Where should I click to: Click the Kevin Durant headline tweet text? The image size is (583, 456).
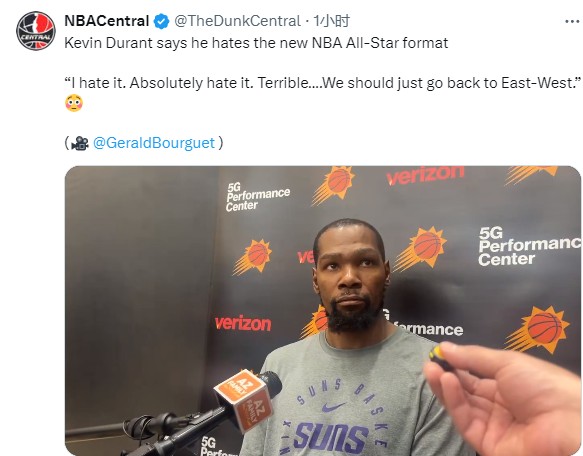pyautogui.click(x=256, y=43)
